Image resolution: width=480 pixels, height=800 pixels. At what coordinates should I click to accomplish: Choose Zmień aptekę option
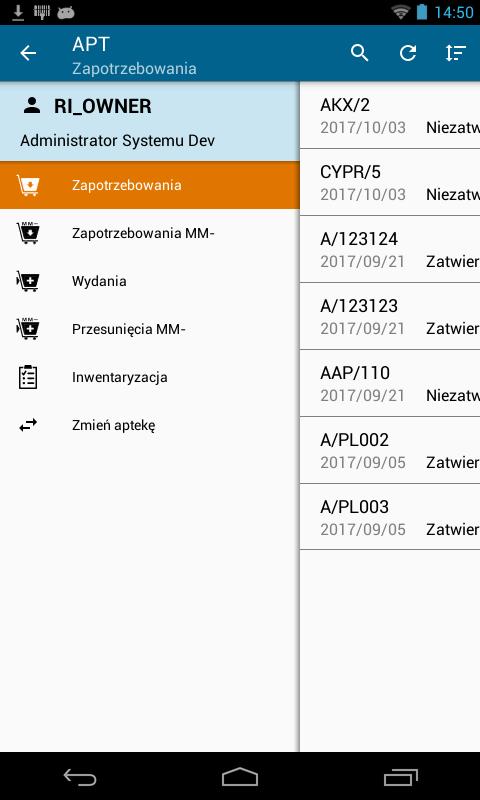coord(149,425)
